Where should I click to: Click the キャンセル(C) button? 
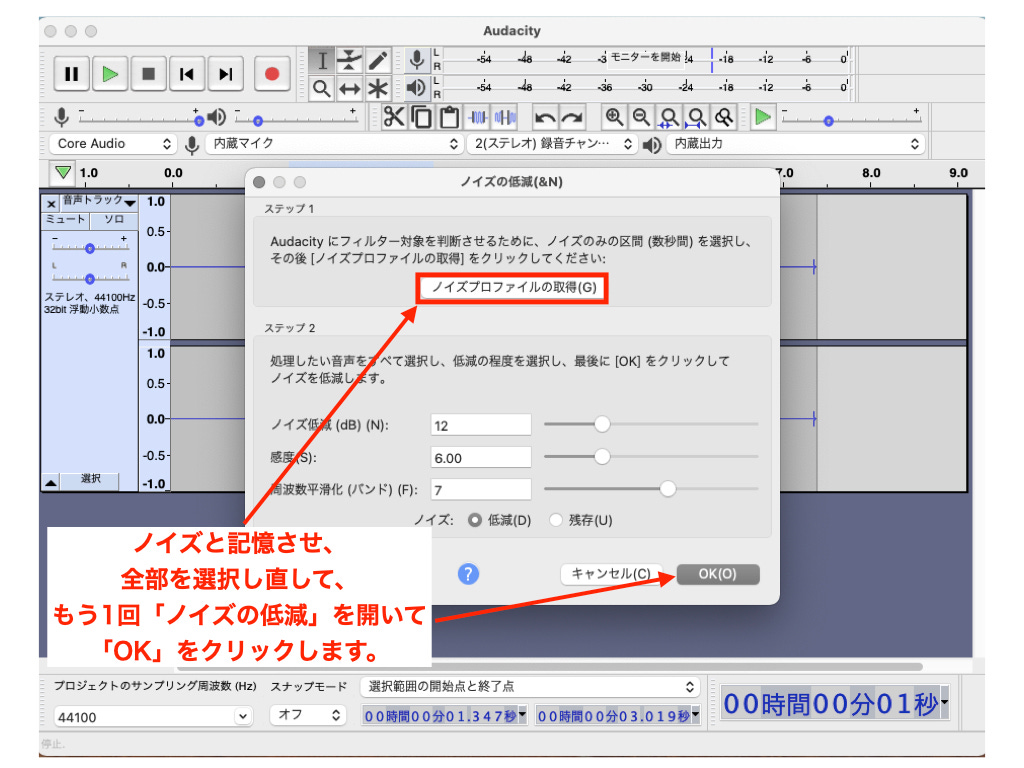611,574
